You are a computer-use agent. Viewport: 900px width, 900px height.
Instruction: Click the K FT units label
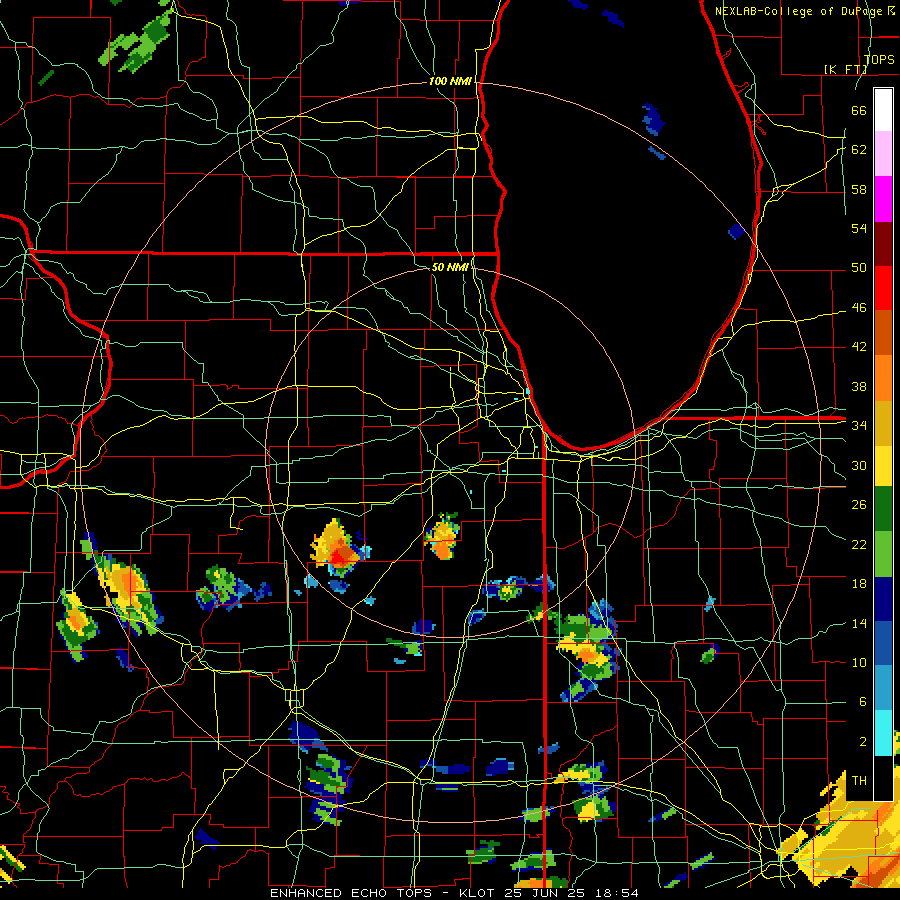tap(846, 69)
